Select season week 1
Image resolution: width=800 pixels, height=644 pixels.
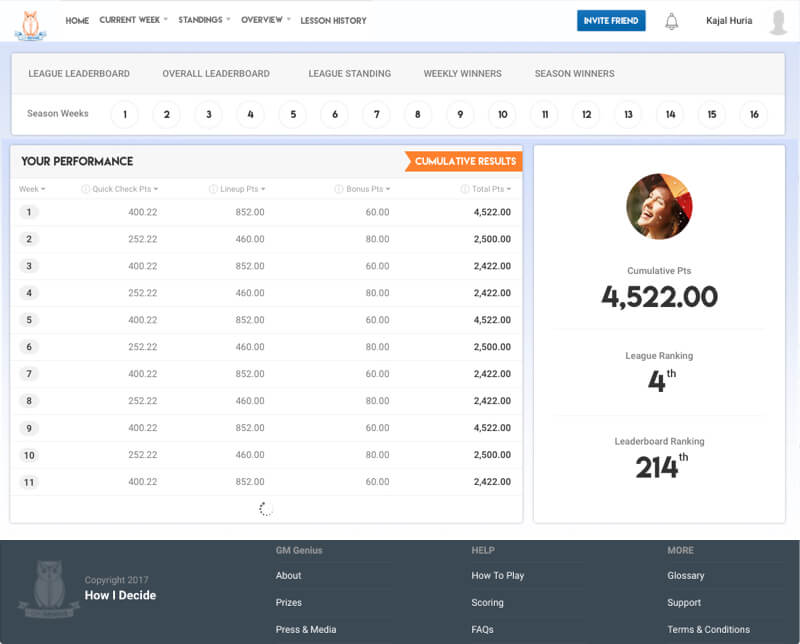[x=124, y=114]
